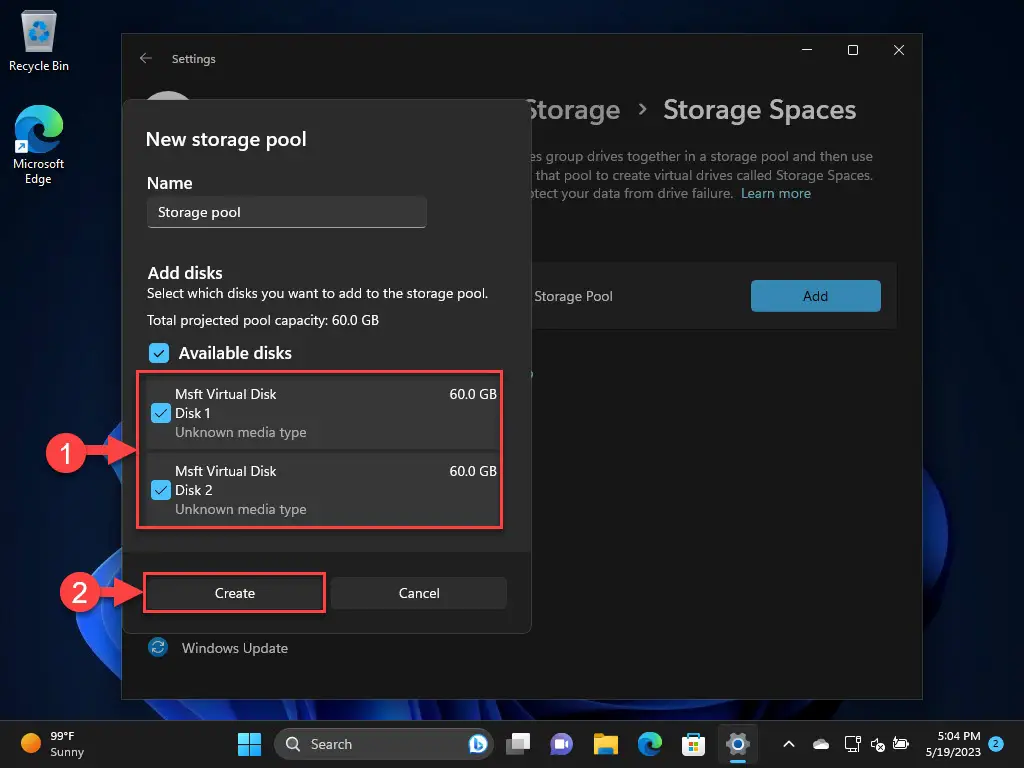
Task: Show hidden tray icons chevron
Action: click(788, 744)
